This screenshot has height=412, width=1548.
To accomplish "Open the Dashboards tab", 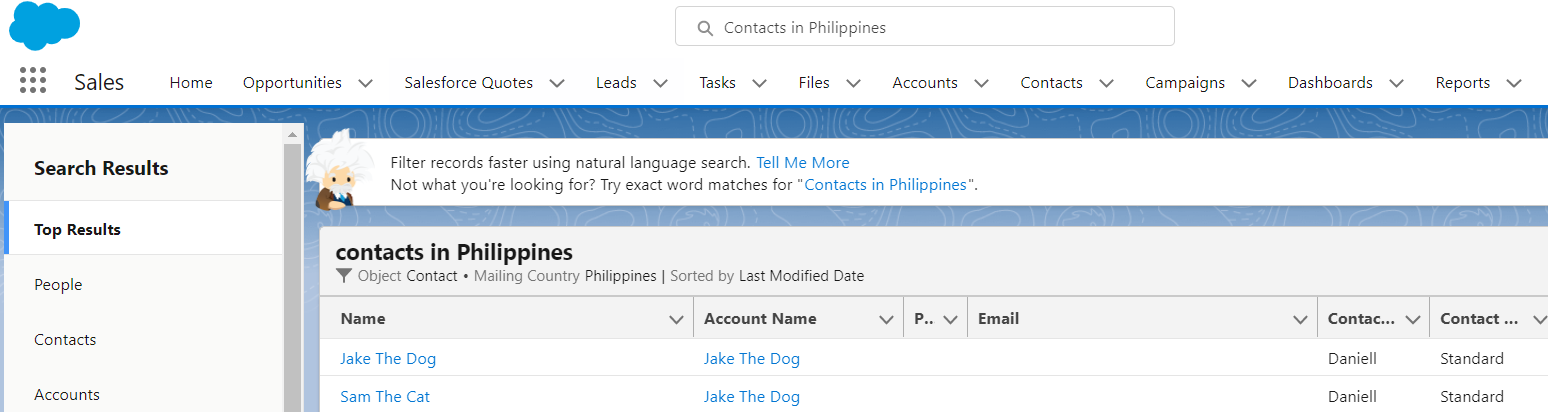I will pos(1330,83).
